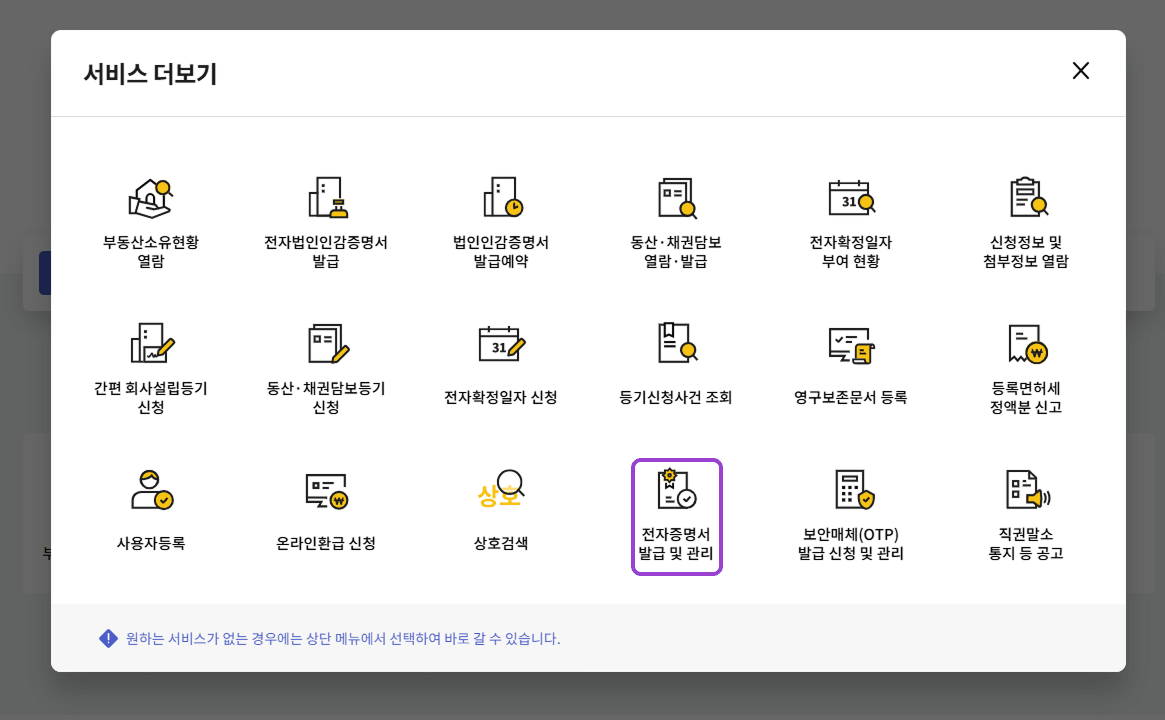
Task: Close the 서비스 더보기 dialog
Action: point(1081,71)
